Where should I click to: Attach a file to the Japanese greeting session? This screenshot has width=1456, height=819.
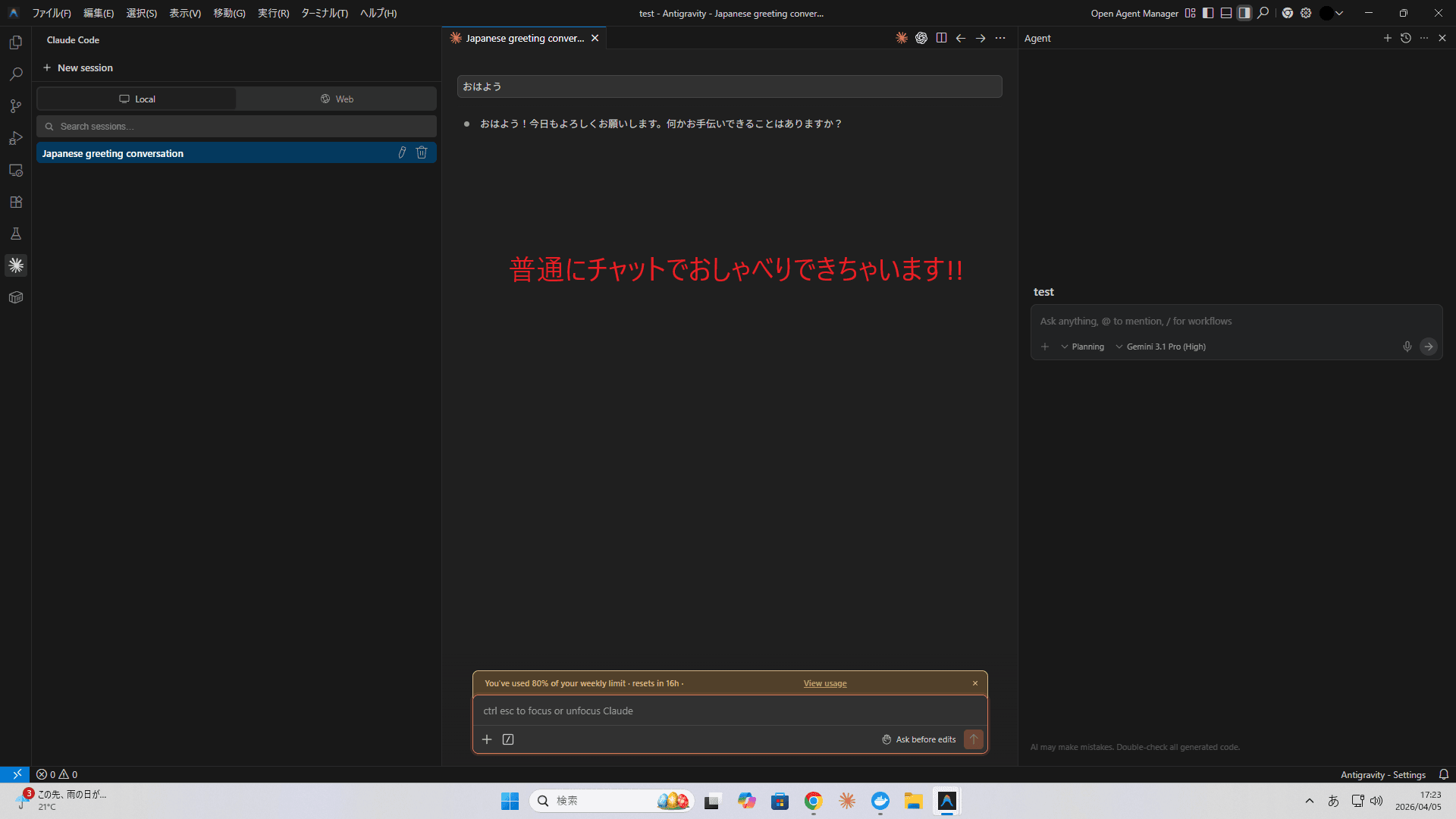[402, 152]
